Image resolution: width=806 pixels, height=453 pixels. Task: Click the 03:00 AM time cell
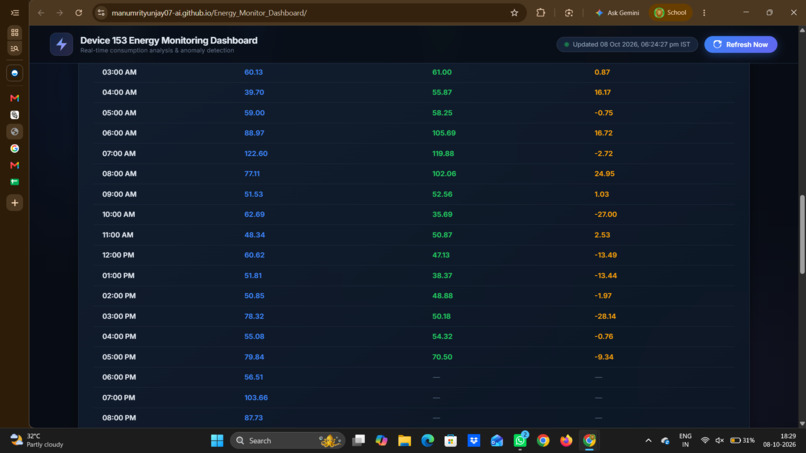[119, 73]
